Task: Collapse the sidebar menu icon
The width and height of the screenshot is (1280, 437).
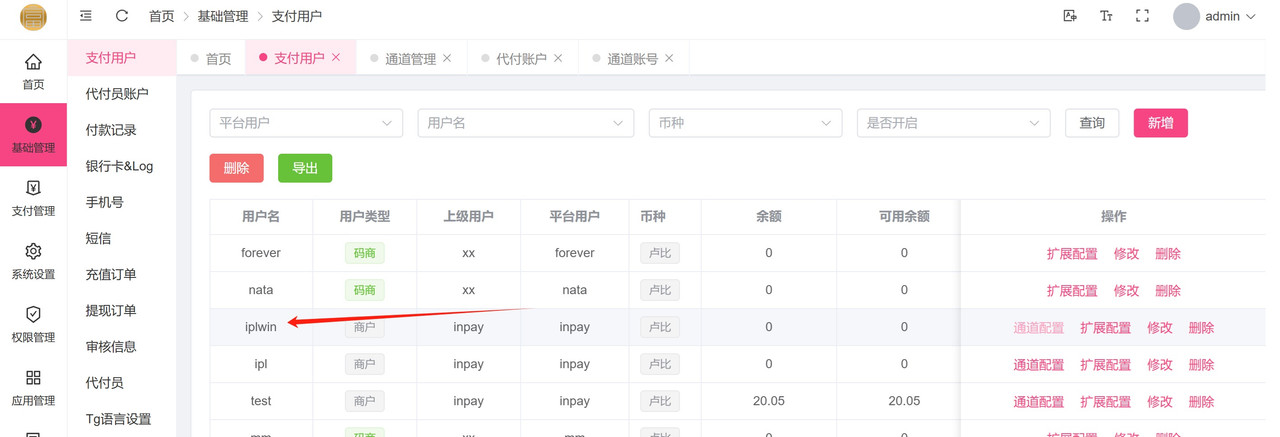Action: click(86, 16)
